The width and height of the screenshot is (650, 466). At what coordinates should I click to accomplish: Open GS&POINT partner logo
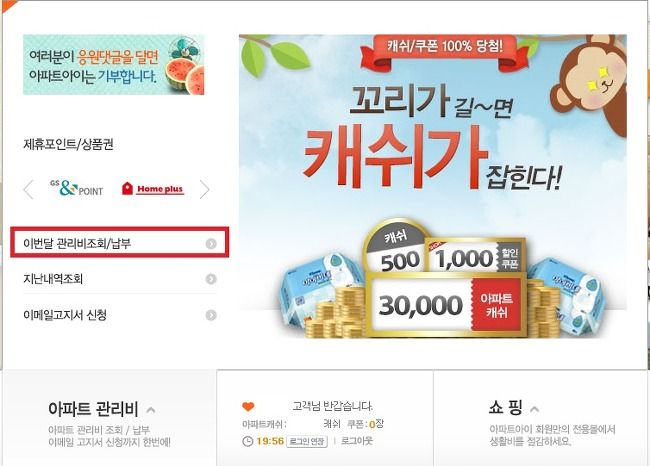pyautogui.click(x=77, y=188)
